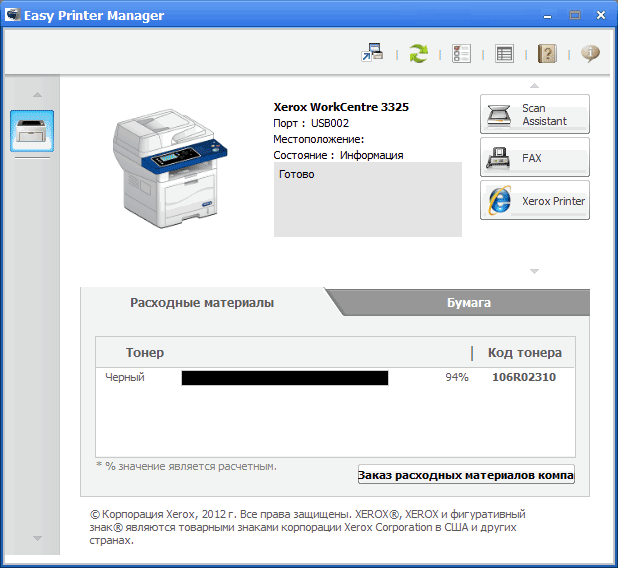
Task: Click the black toner level bar
Action: (x=285, y=378)
